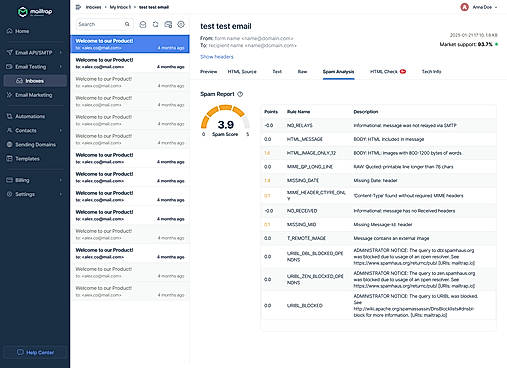
Task: Open Home via its house icon
Action: click(9, 31)
